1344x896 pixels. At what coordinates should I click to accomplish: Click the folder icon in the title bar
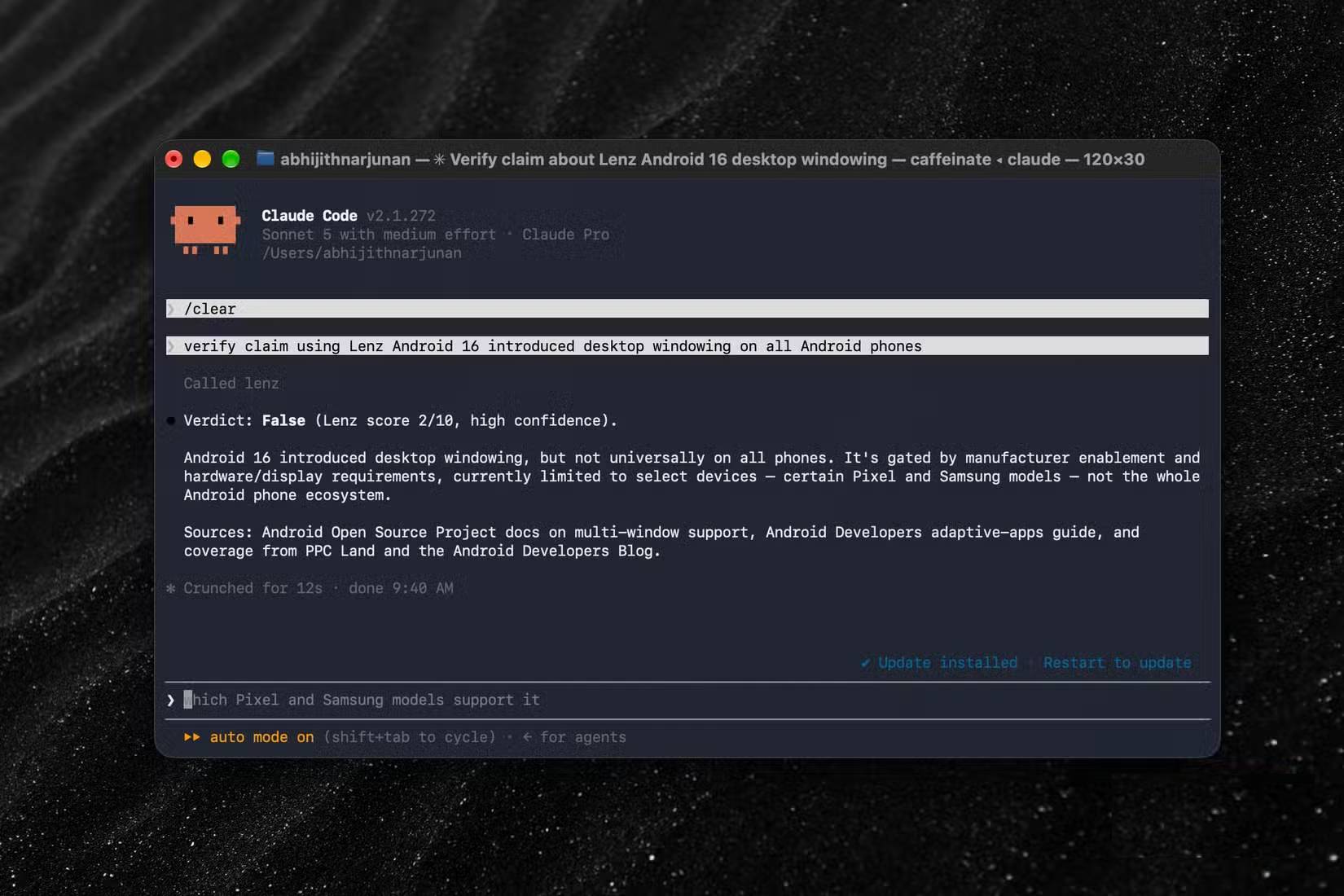coord(265,158)
